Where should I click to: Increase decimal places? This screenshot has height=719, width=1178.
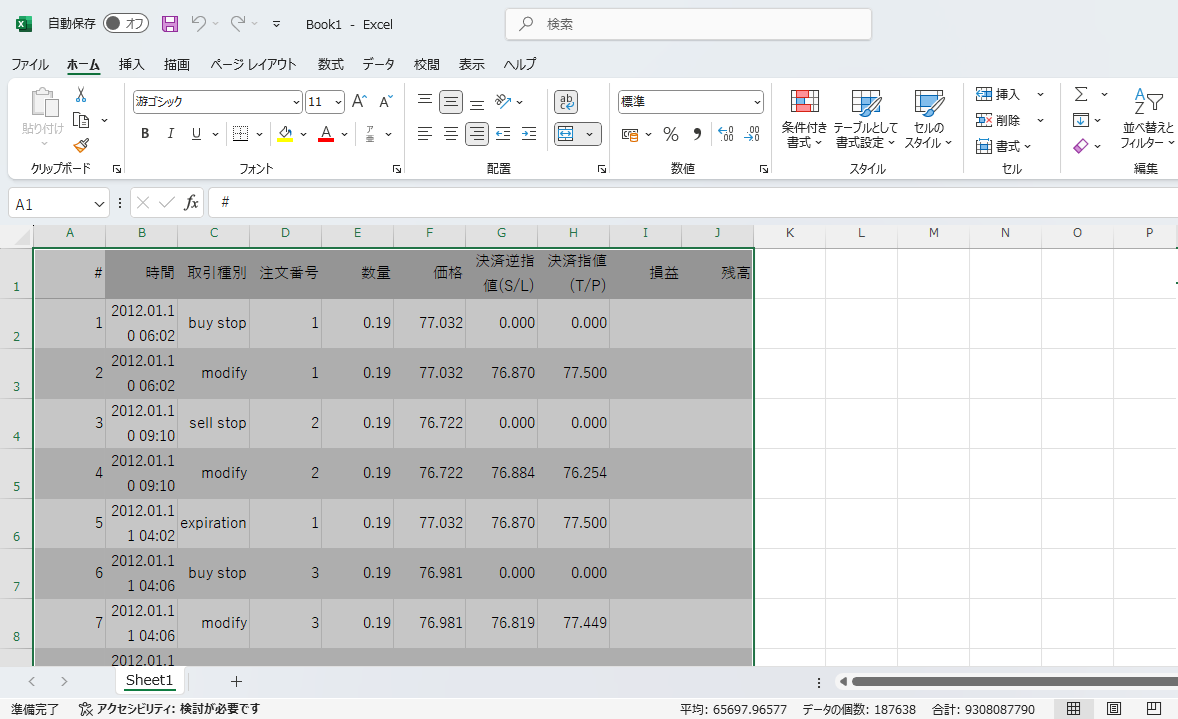pos(726,134)
